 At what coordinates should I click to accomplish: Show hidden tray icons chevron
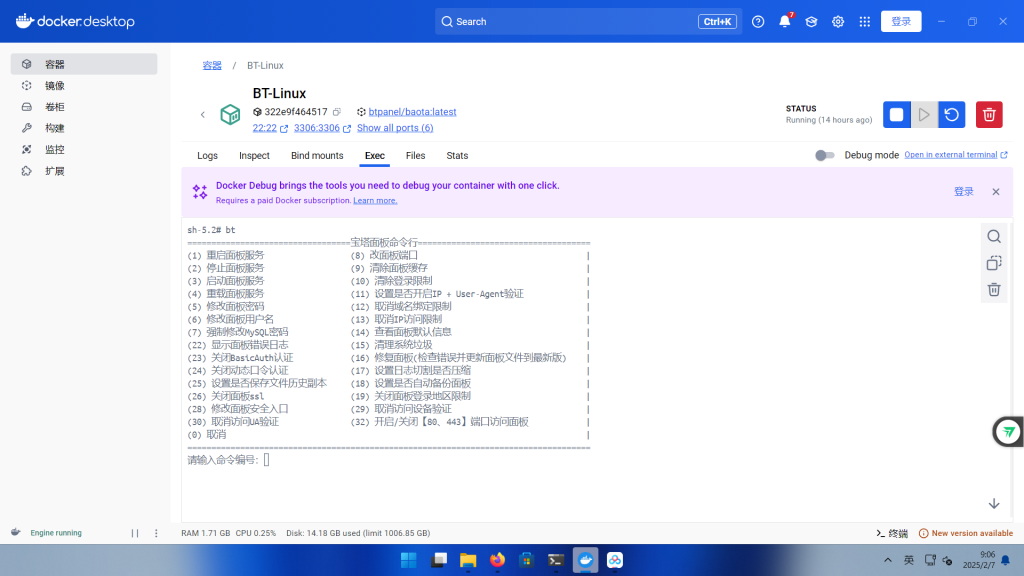[x=888, y=560]
